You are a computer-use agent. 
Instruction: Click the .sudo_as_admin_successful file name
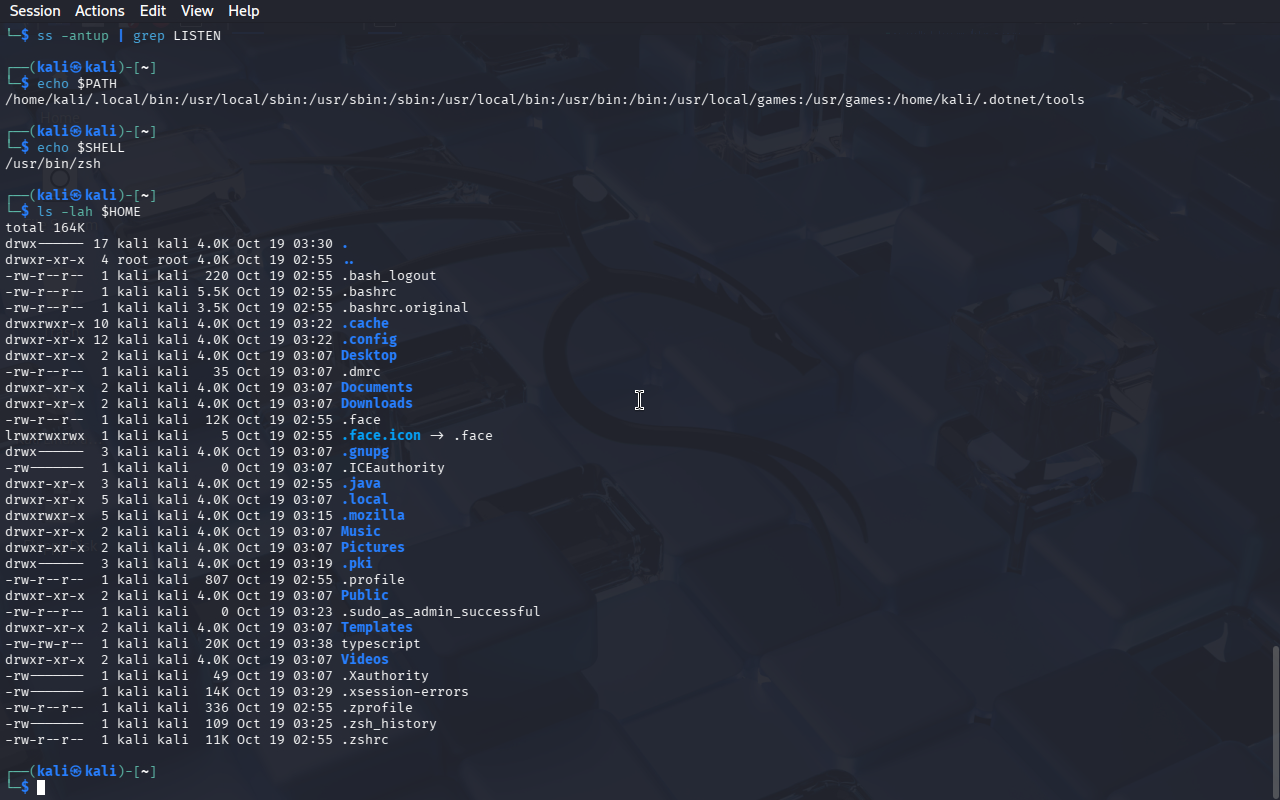pyautogui.click(x=440, y=612)
